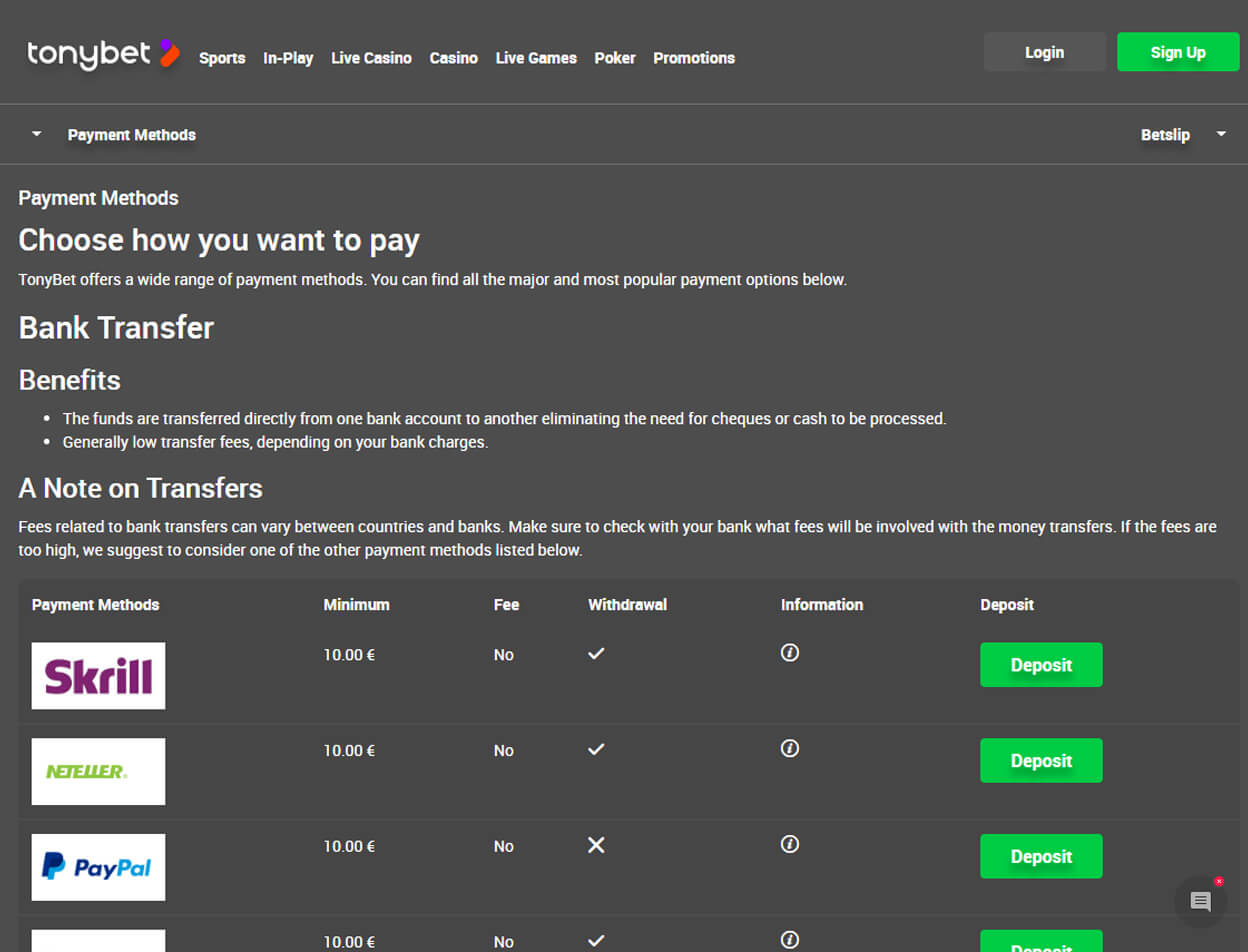This screenshot has height=952, width=1248.
Task: Click the 'Payment Methods' table column header
Action: [x=96, y=605]
